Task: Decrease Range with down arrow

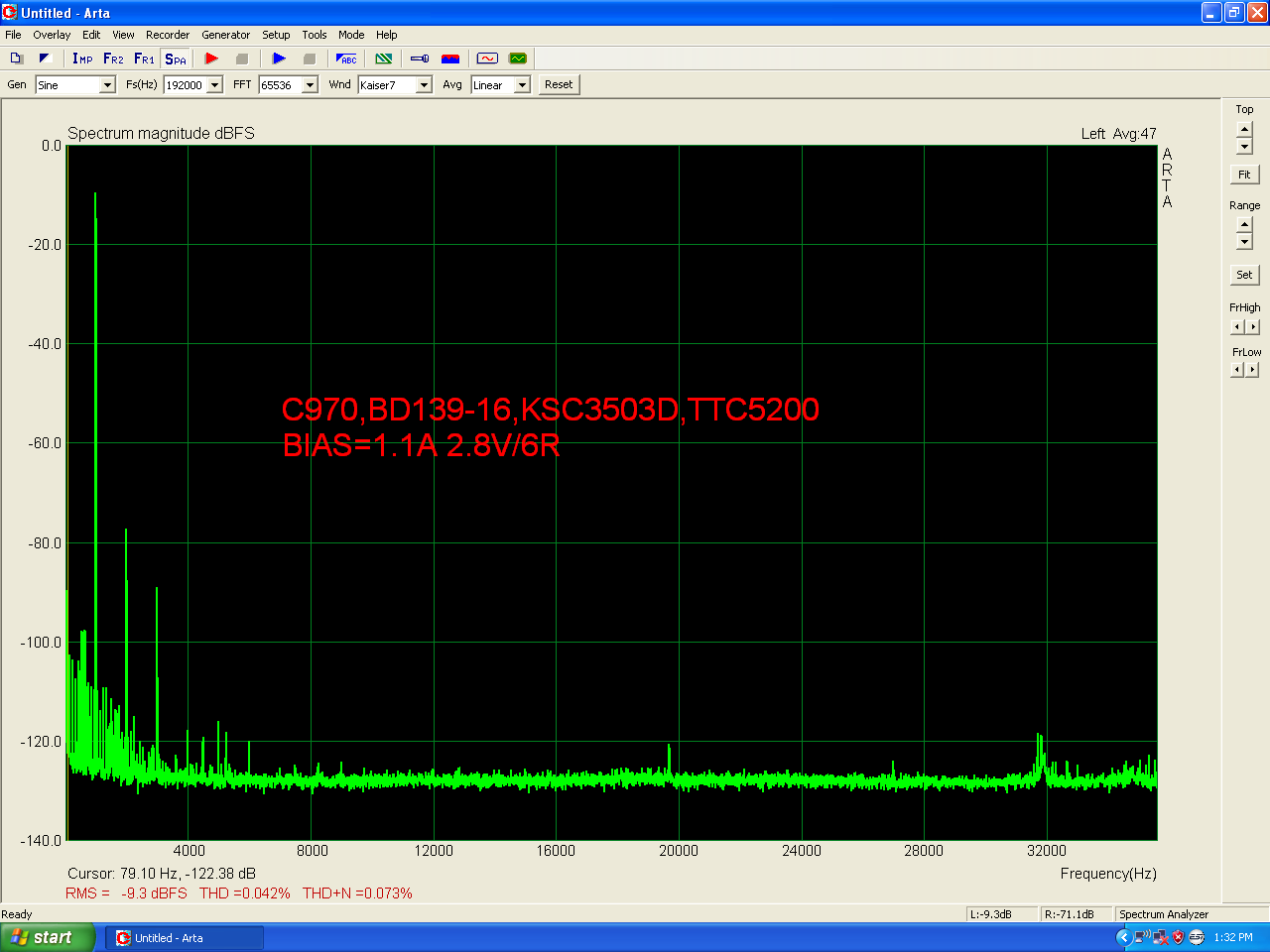Action: [x=1244, y=242]
